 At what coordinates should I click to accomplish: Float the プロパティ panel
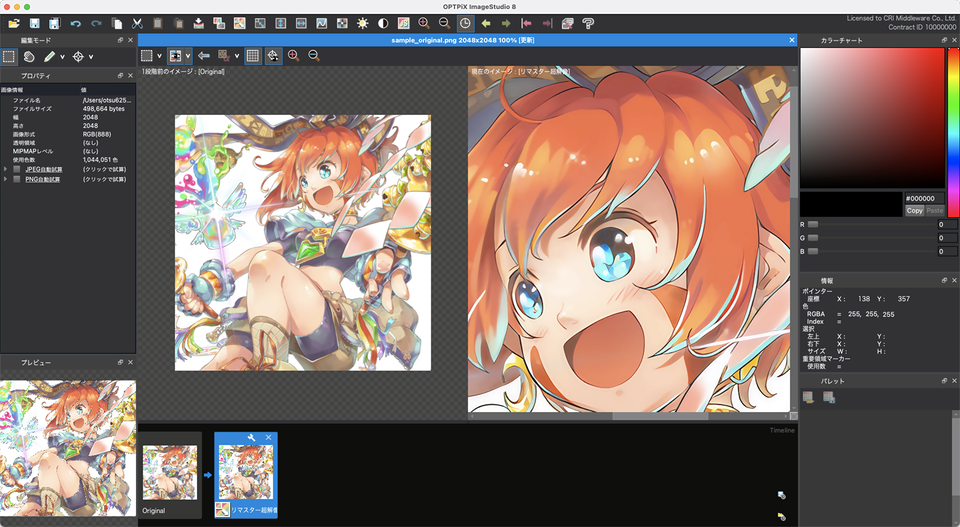click(x=120, y=75)
